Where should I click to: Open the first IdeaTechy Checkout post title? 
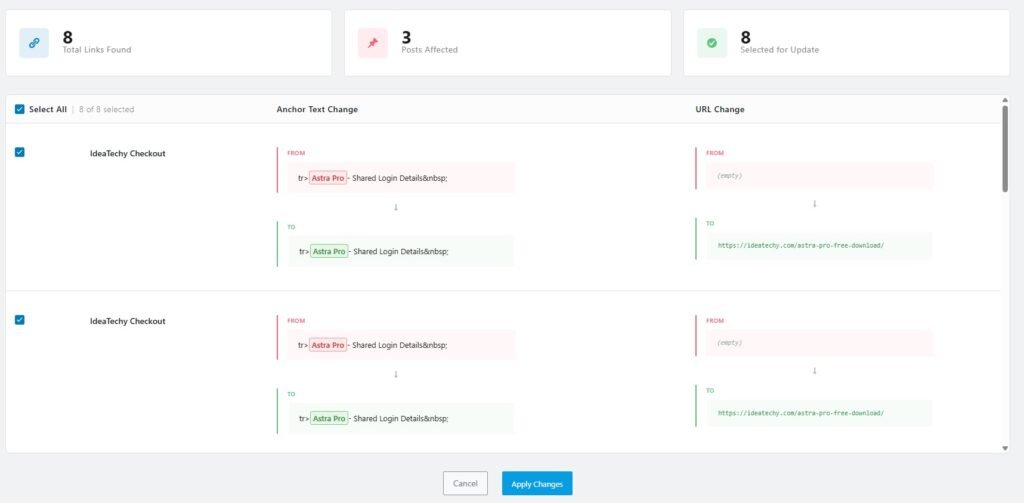[x=128, y=153]
